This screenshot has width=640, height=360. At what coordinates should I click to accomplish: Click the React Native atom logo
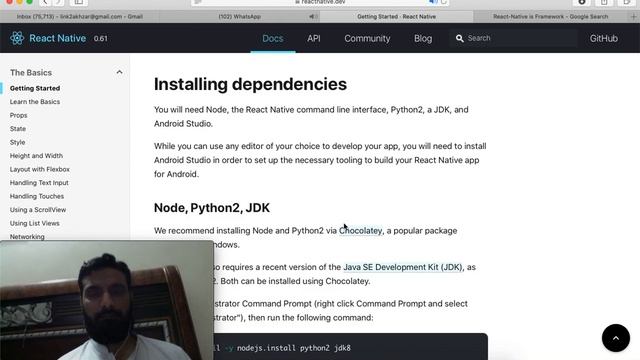[x=17, y=38]
